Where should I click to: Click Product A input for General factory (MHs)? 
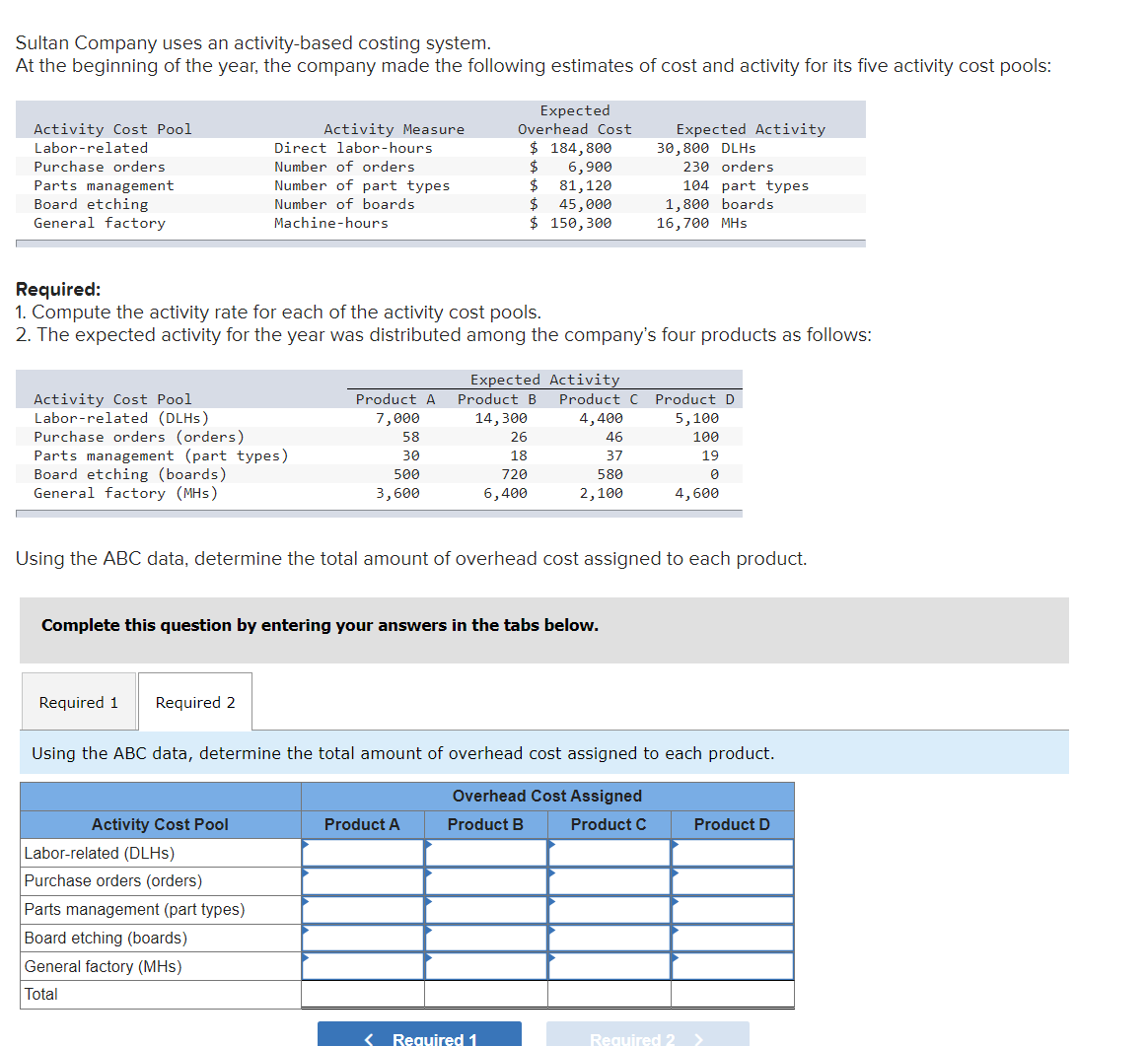(363, 966)
